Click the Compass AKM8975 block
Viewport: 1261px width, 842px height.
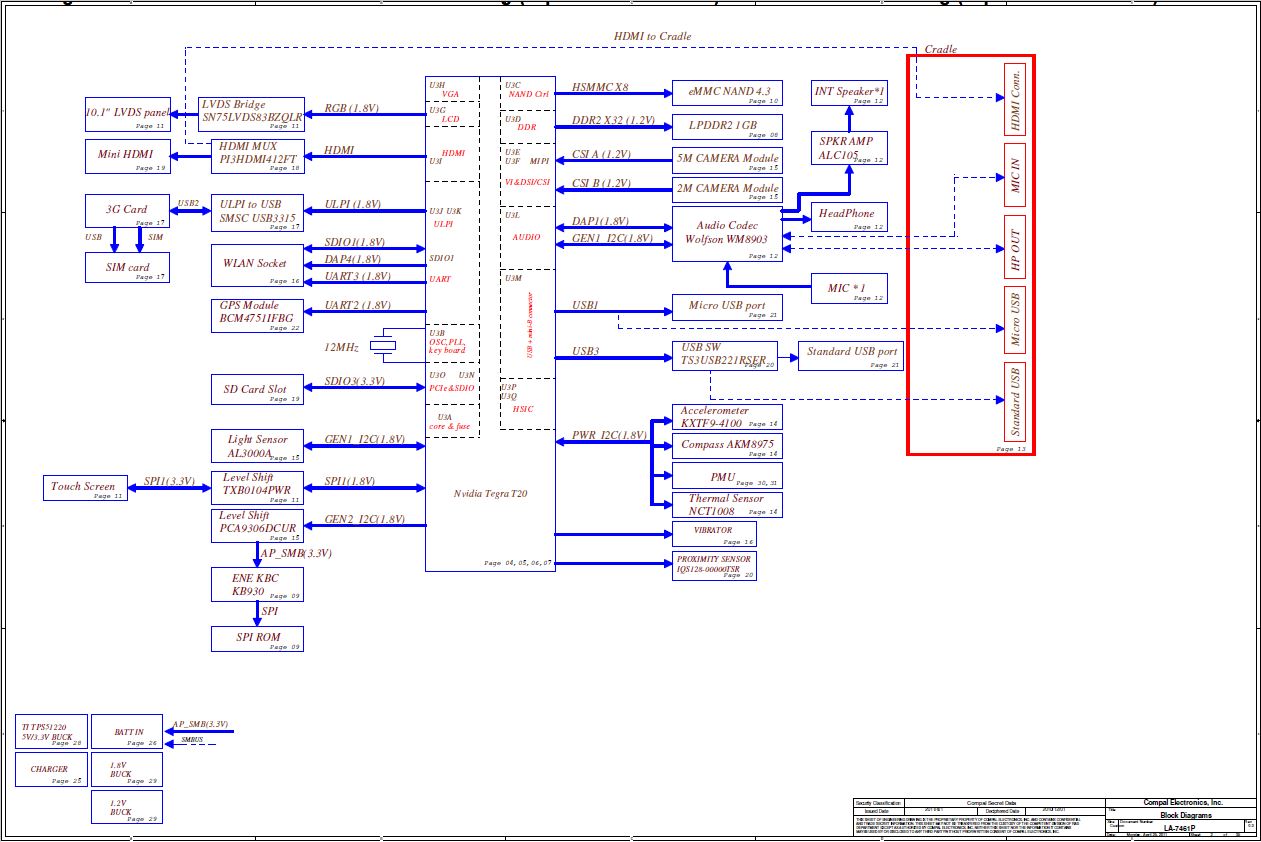click(x=727, y=446)
